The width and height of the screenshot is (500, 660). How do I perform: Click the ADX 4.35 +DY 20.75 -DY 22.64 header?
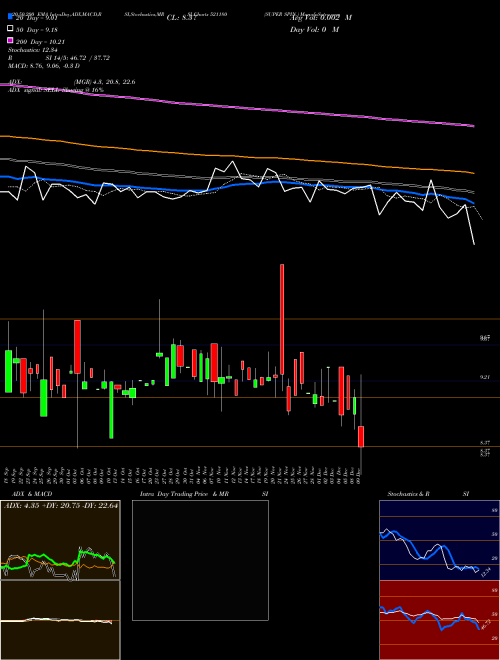[61, 506]
